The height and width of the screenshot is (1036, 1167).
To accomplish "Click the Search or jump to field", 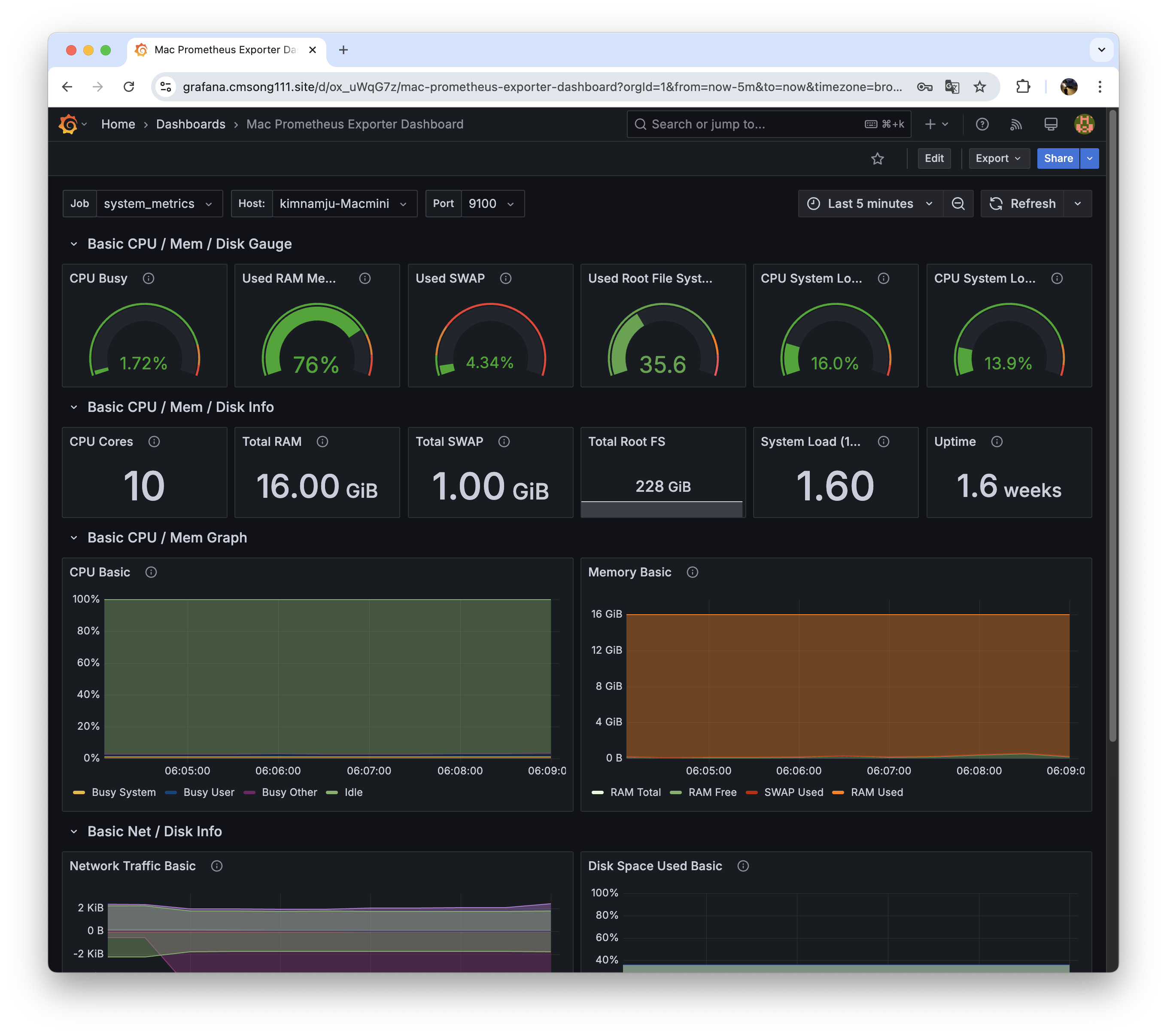I will 754,124.
